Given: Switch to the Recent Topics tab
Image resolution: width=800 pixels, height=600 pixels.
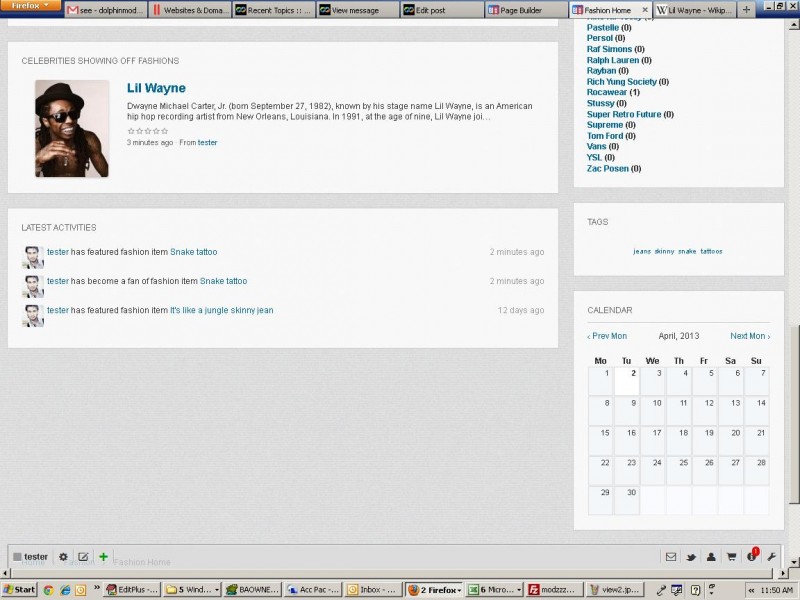Looking at the screenshot, I should pyautogui.click(x=274, y=10).
